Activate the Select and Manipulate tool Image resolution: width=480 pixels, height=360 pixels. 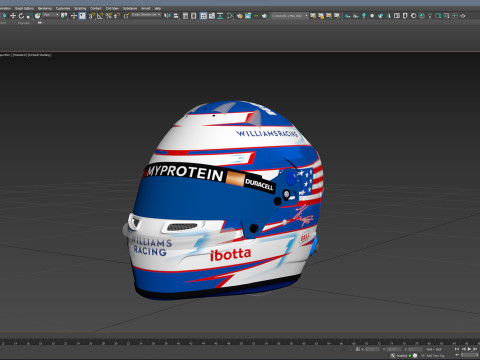pos(74,16)
